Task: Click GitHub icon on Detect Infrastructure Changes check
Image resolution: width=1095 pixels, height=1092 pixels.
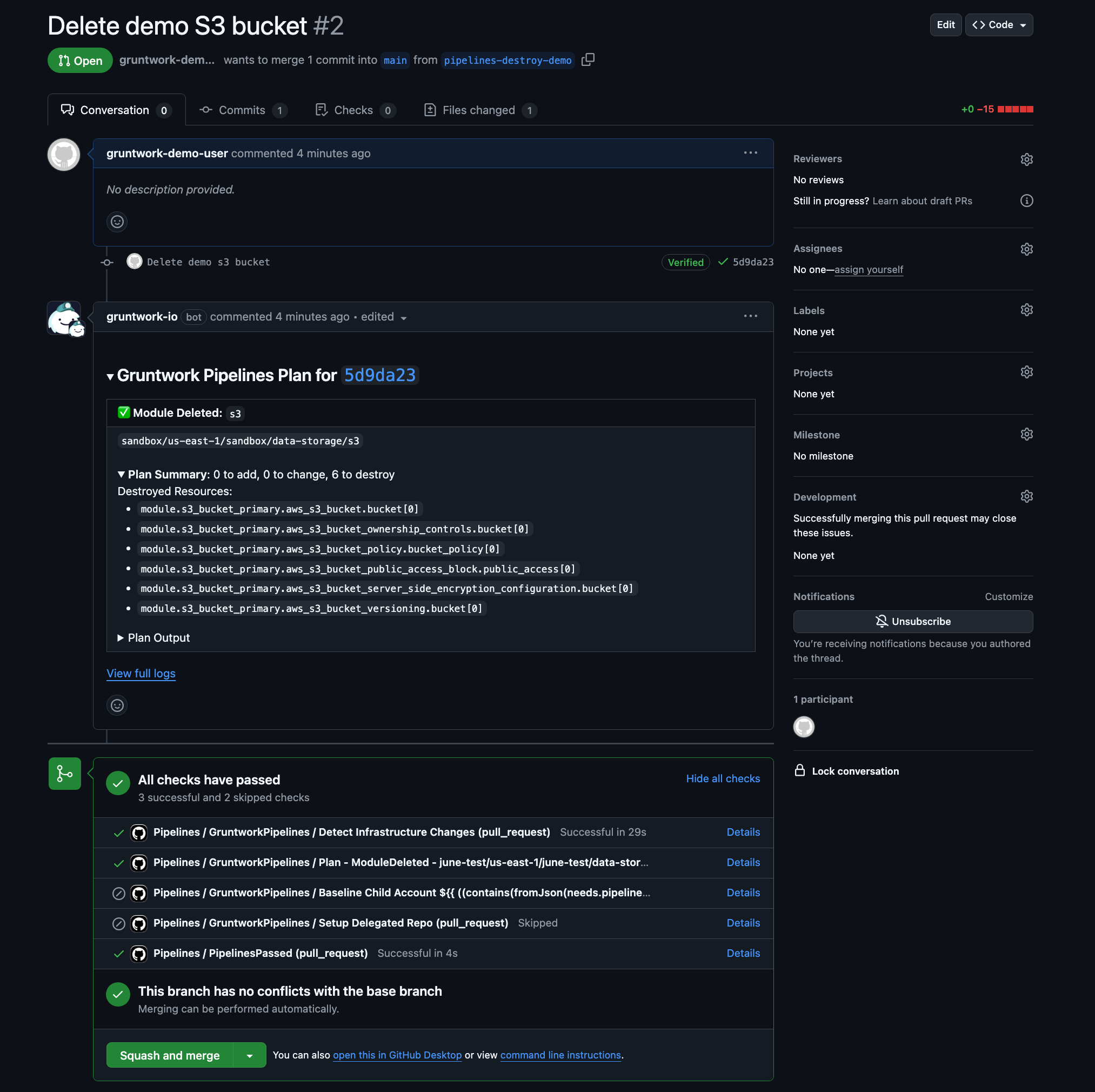Action: coord(139,833)
